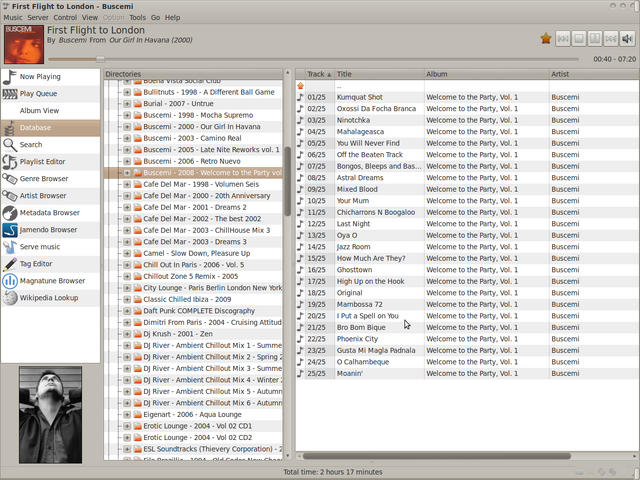Expand Bullitnuts - 1998 - A Different Ball Game

coord(127,92)
